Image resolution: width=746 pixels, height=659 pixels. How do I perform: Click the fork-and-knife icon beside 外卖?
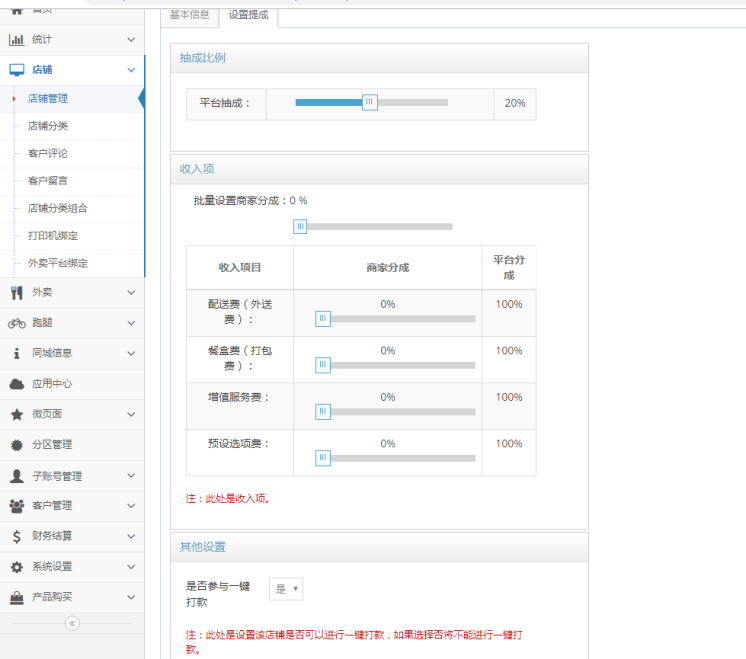click(x=16, y=293)
